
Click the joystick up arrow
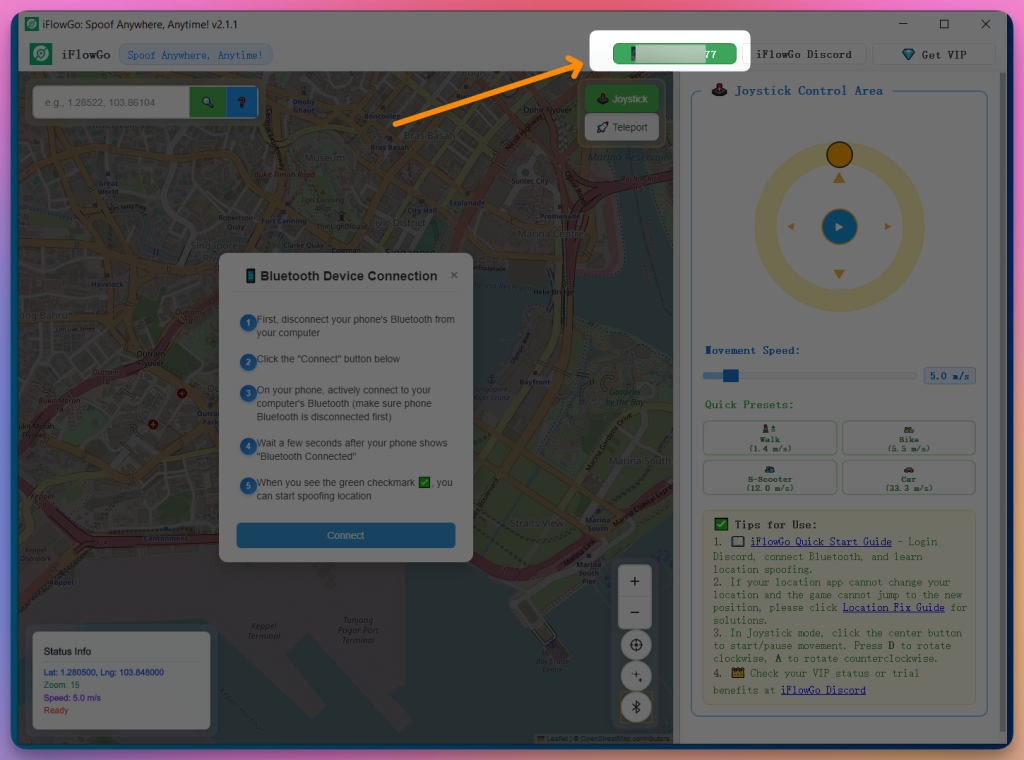[x=839, y=178]
